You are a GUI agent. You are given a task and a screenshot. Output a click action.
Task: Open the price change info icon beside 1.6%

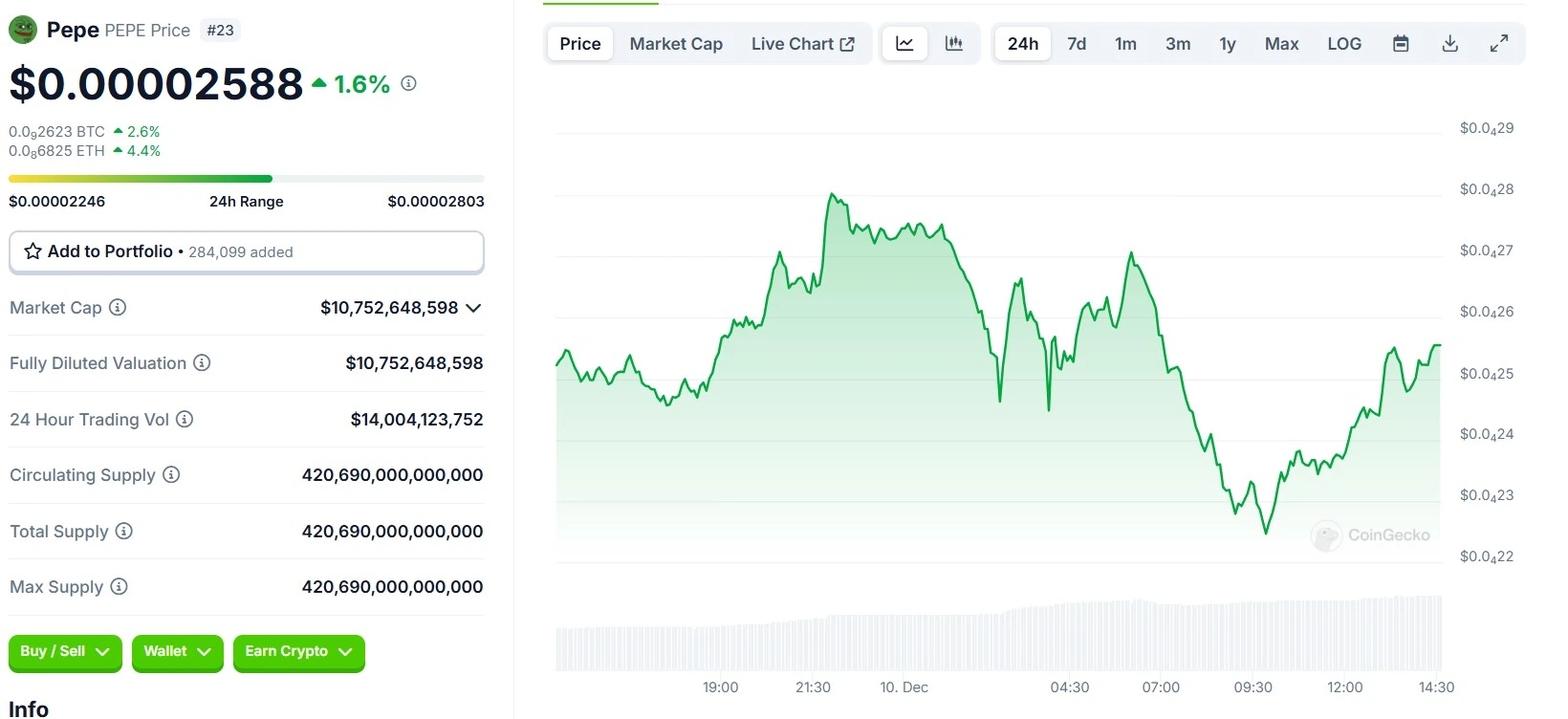pyautogui.click(x=408, y=83)
